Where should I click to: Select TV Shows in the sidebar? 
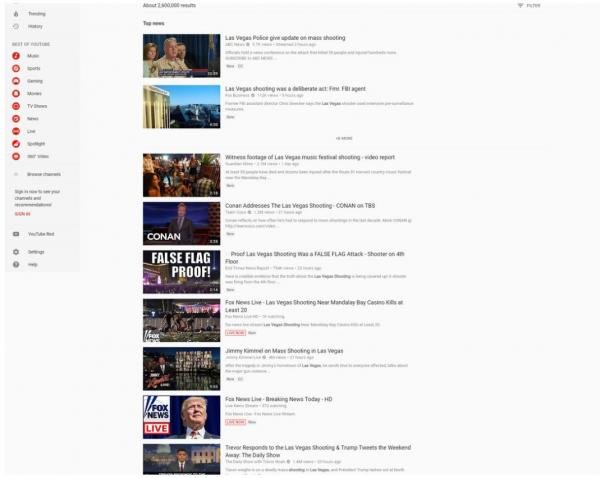coord(37,106)
